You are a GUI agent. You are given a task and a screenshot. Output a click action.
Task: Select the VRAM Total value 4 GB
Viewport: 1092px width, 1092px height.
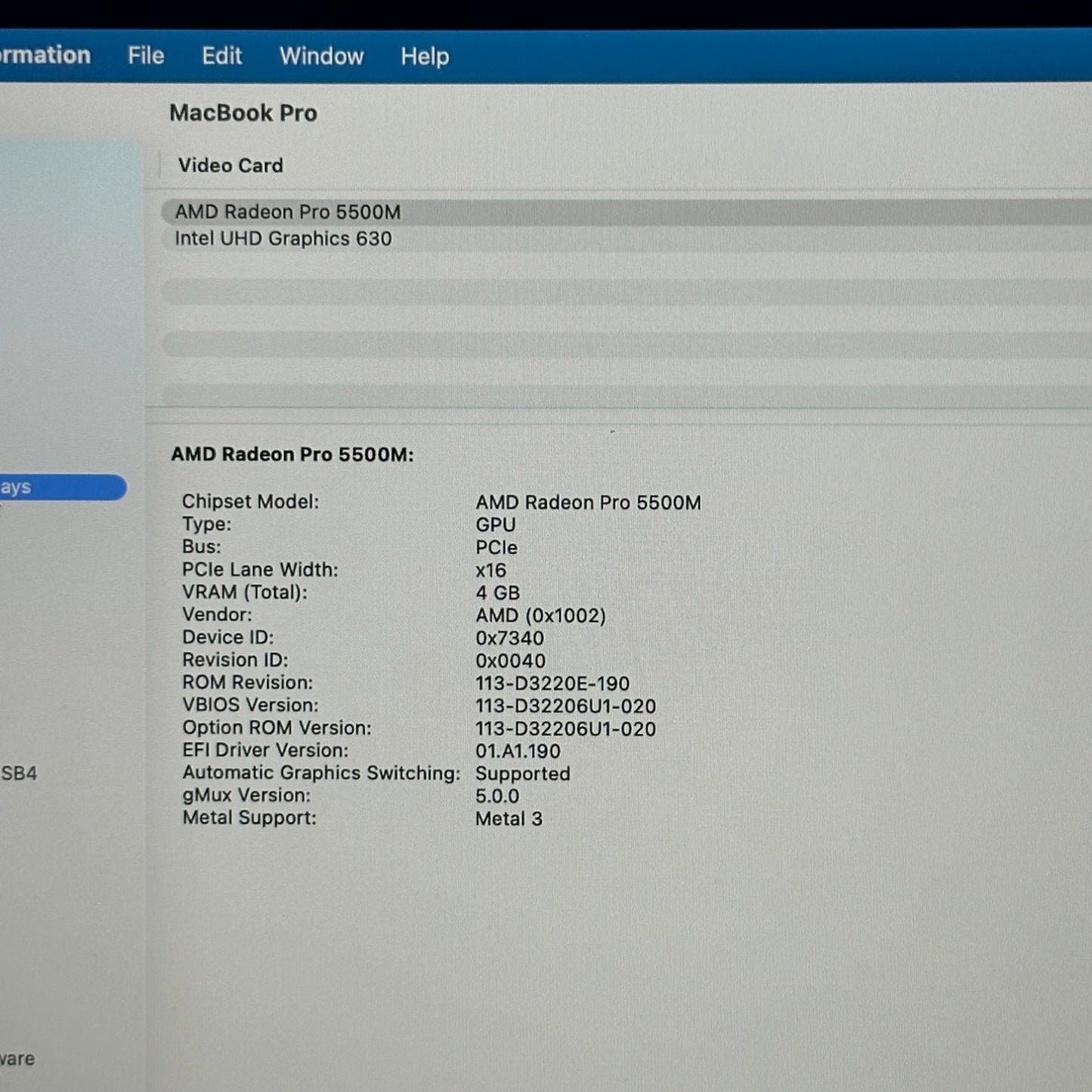(498, 592)
